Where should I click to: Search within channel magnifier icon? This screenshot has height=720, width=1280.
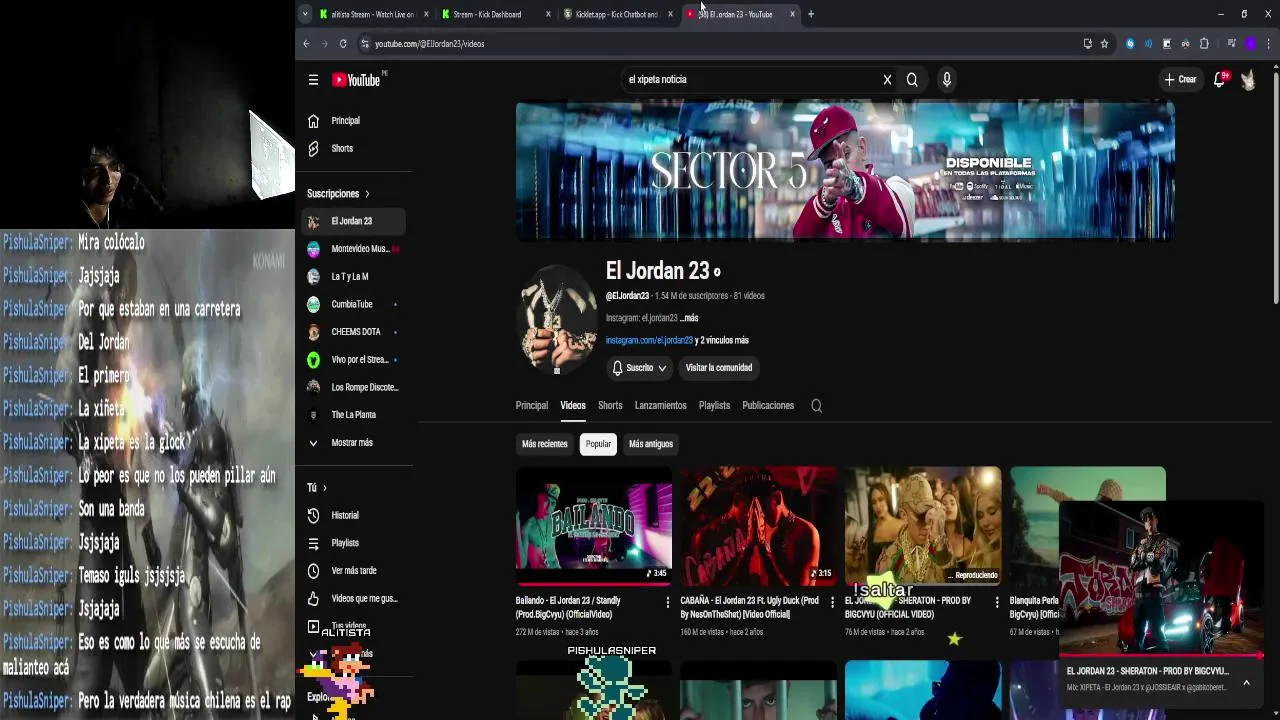[x=816, y=406]
